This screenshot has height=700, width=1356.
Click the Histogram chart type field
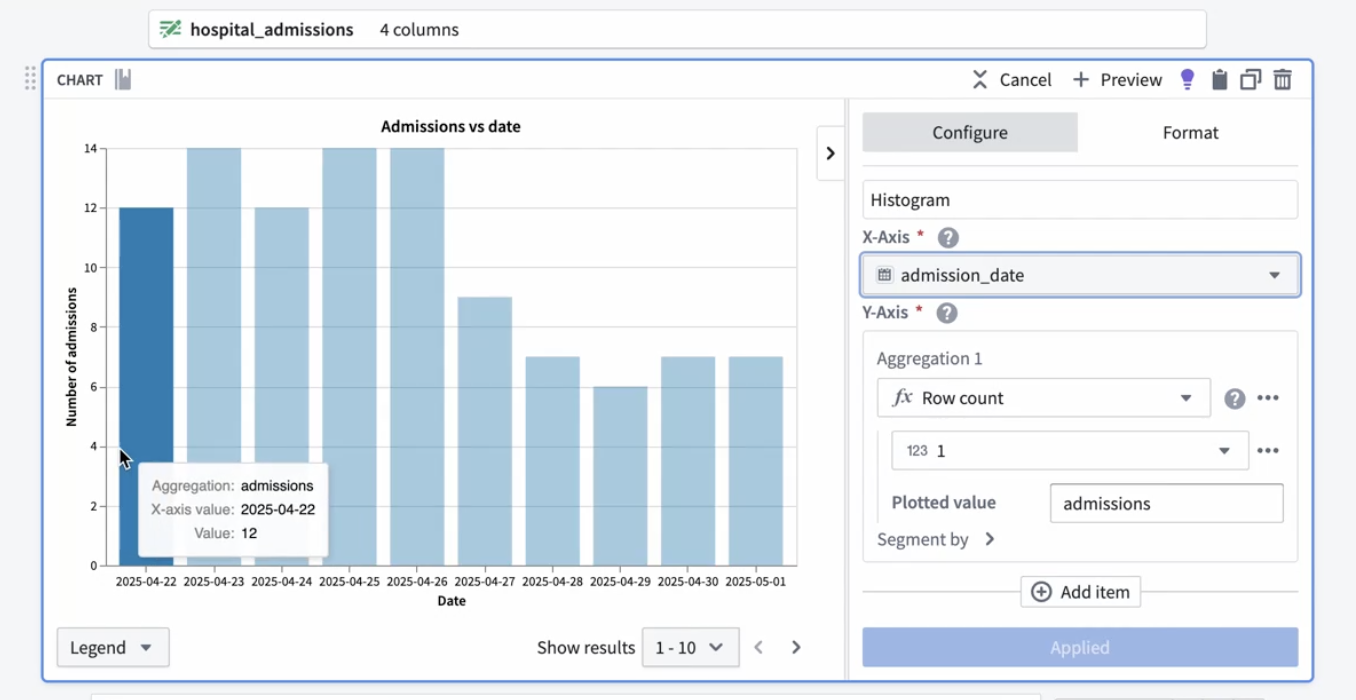click(x=1080, y=200)
